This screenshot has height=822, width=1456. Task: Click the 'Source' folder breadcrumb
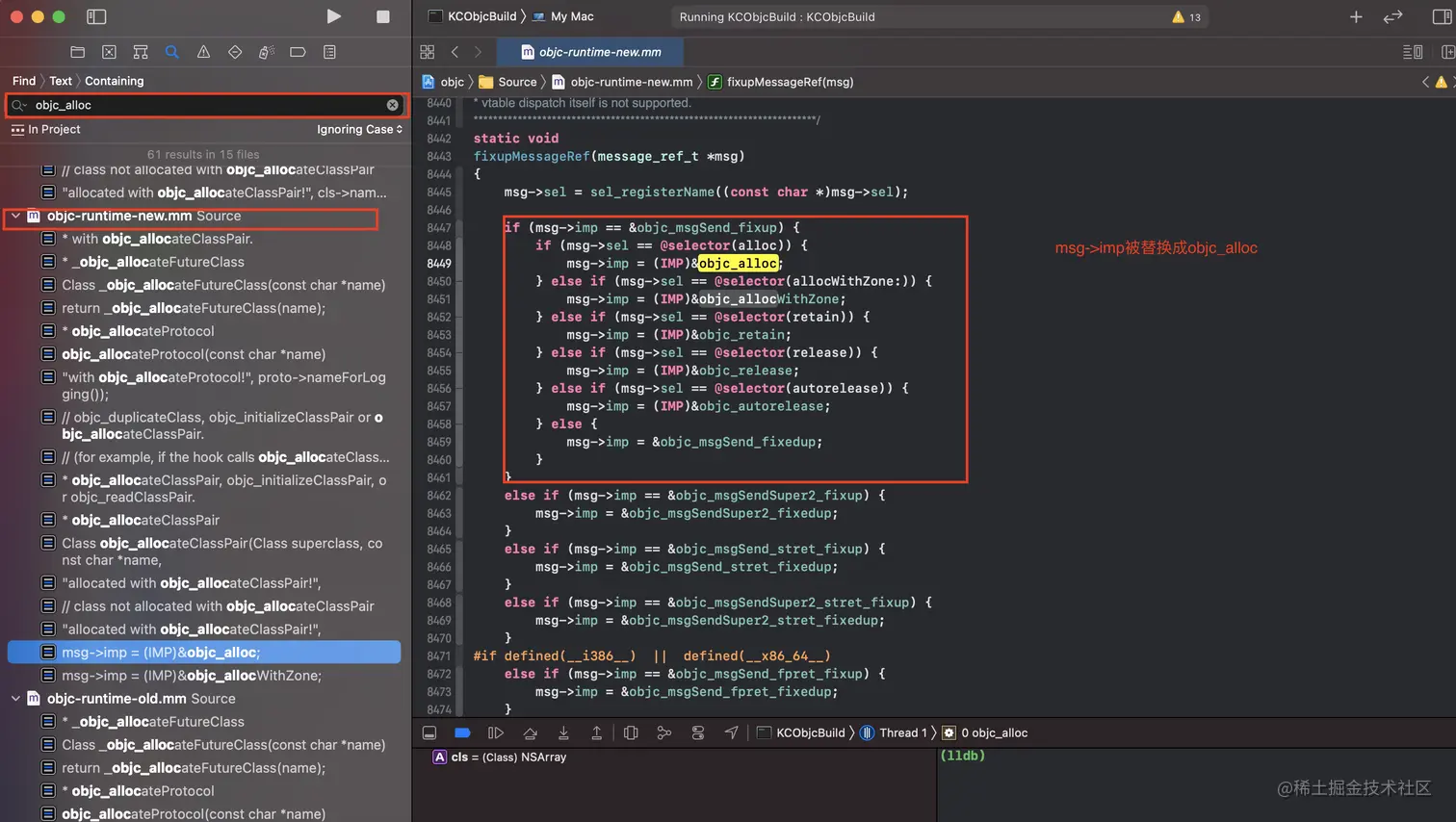click(x=507, y=82)
